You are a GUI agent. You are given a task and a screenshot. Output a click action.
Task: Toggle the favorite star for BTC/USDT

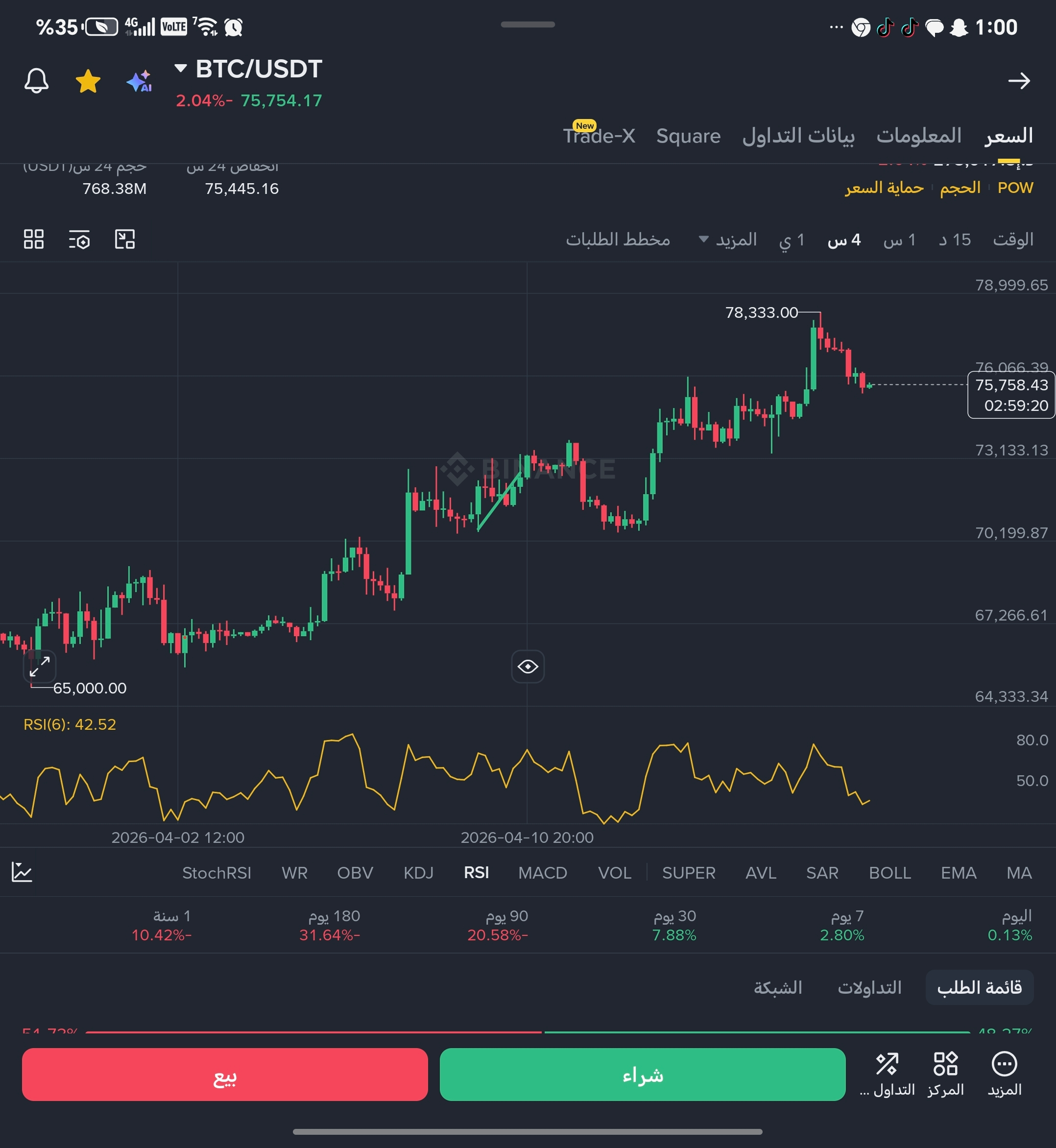88,81
